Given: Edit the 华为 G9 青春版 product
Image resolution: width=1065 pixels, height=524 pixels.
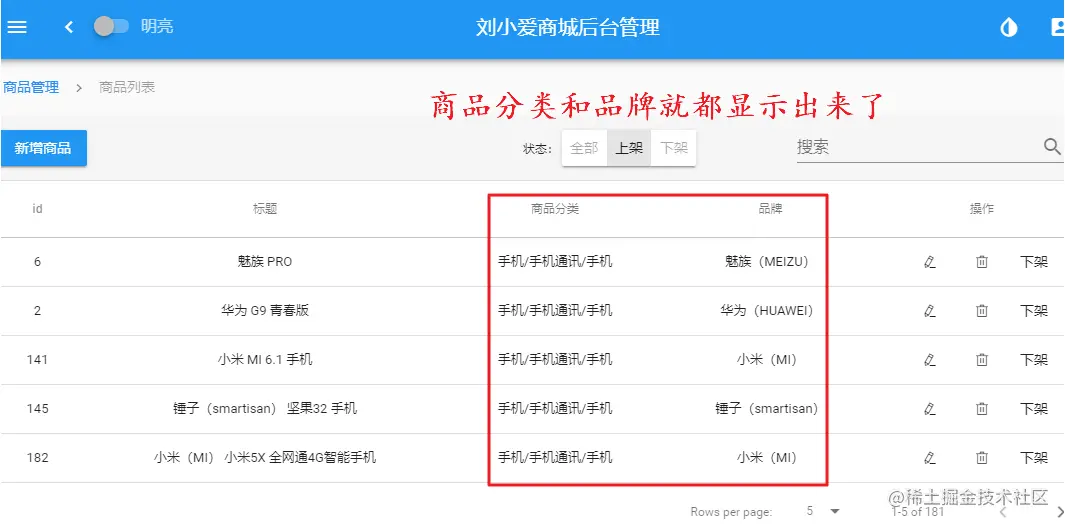Looking at the screenshot, I should pyautogui.click(x=930, y=311).
